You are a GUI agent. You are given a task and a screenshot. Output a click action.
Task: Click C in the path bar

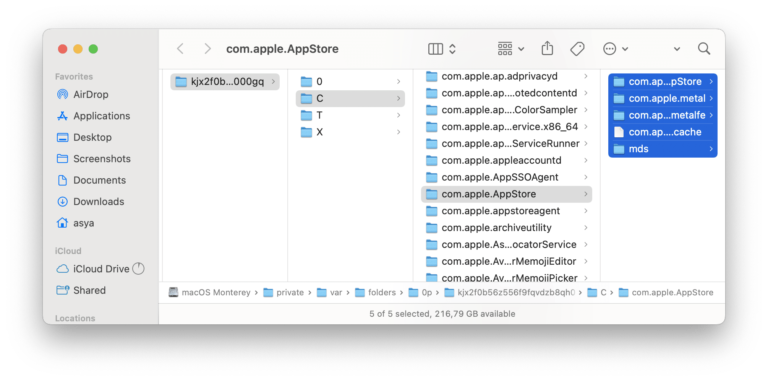pyautogui.click(x=597, y=292)
